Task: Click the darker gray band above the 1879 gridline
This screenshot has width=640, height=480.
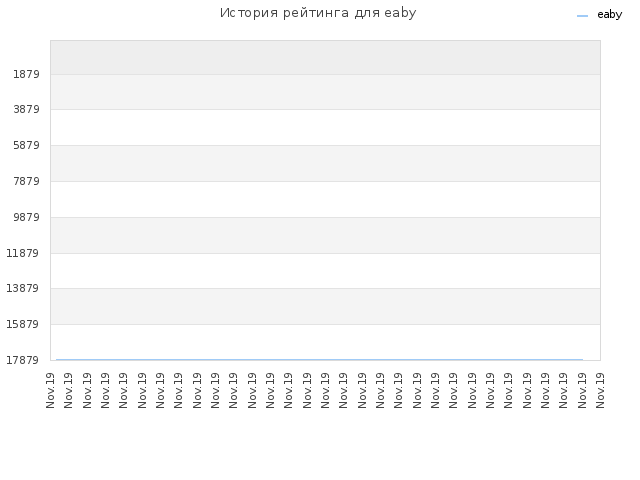Action: coord(325,58)
